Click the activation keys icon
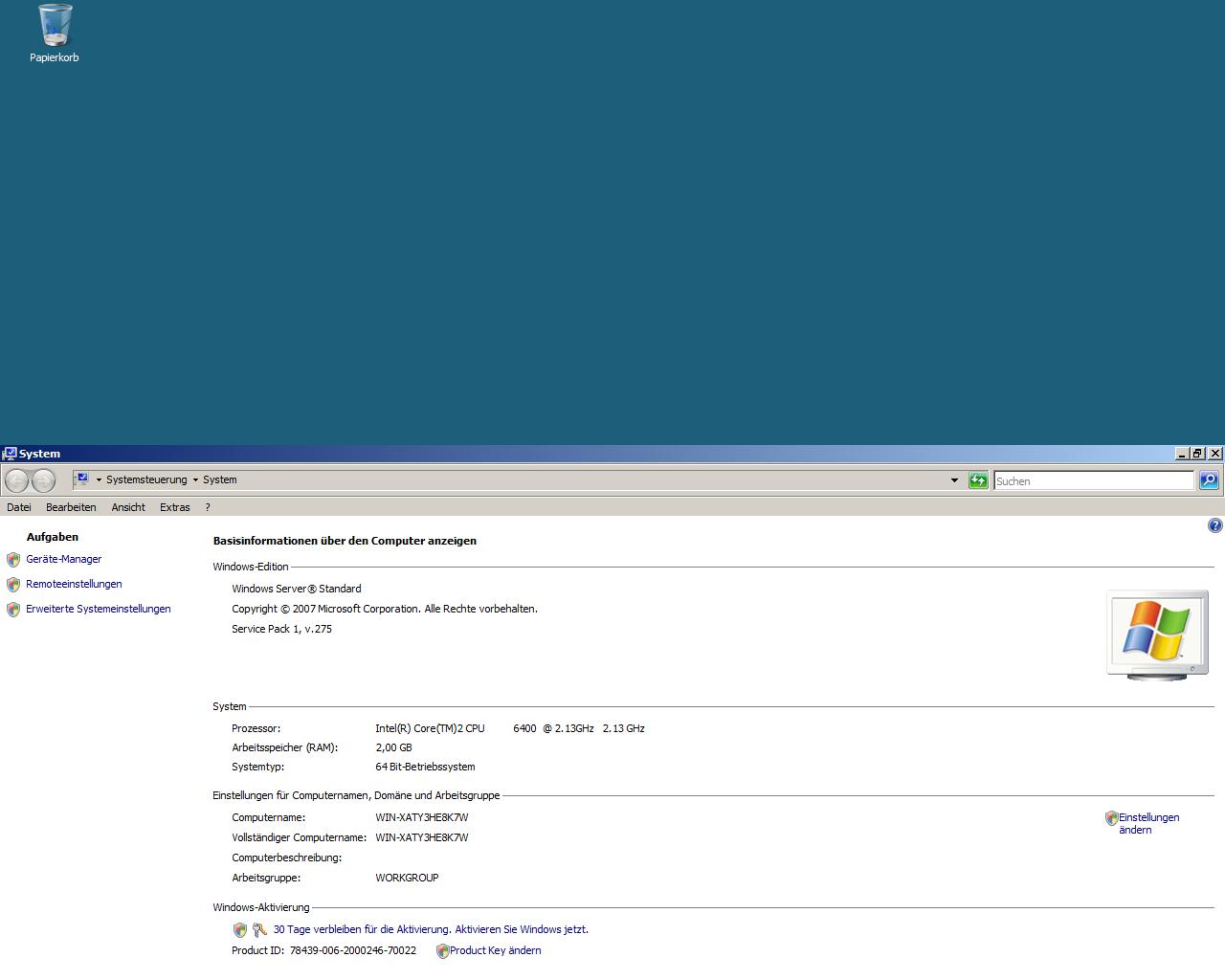Screen dimensions: 1225x980 (x=259, y=930)
